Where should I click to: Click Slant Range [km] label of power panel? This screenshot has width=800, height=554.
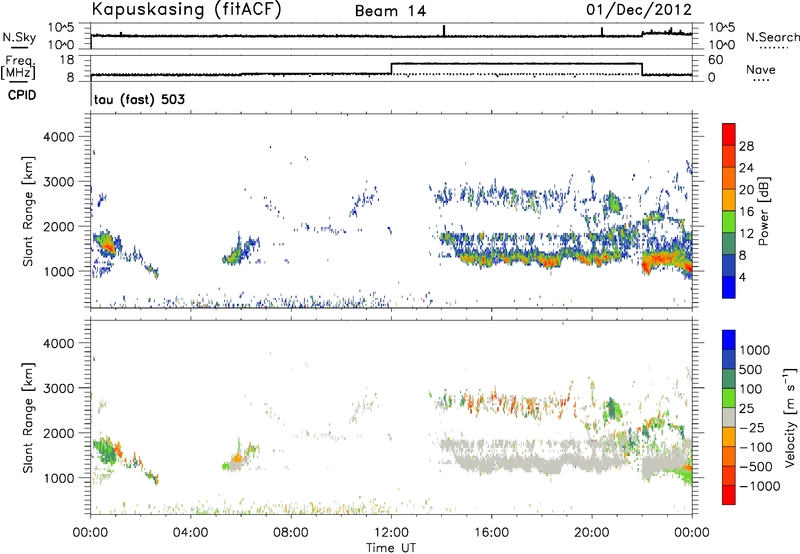coord(28,211)
